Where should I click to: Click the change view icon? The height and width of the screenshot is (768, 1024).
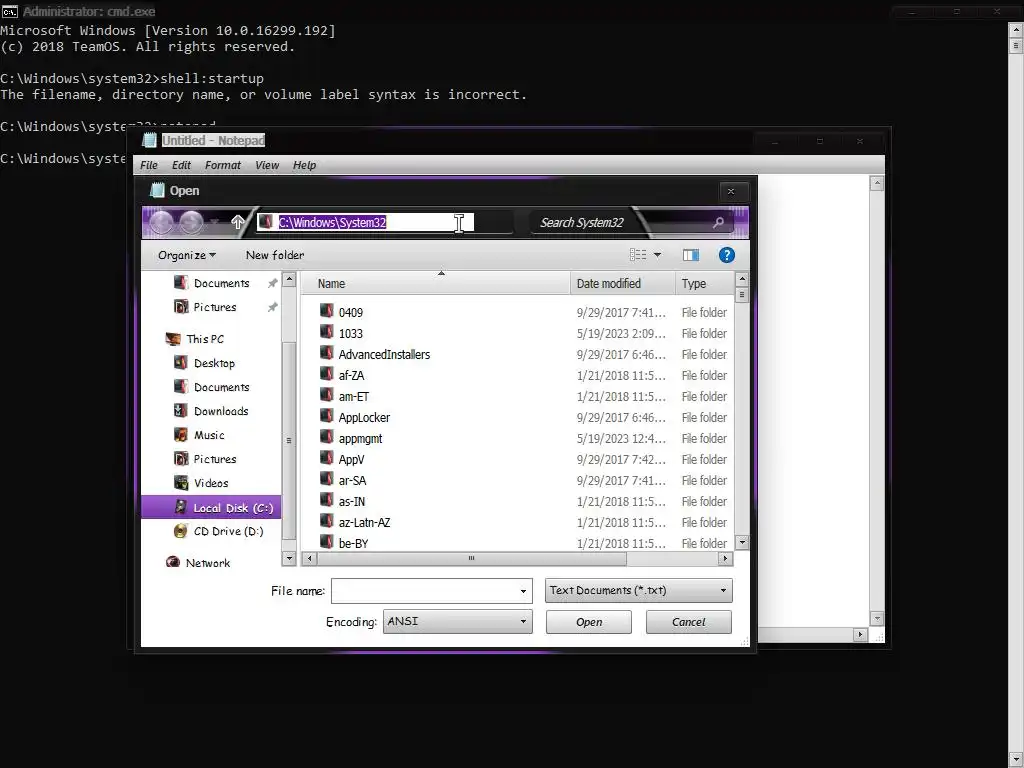638,255
